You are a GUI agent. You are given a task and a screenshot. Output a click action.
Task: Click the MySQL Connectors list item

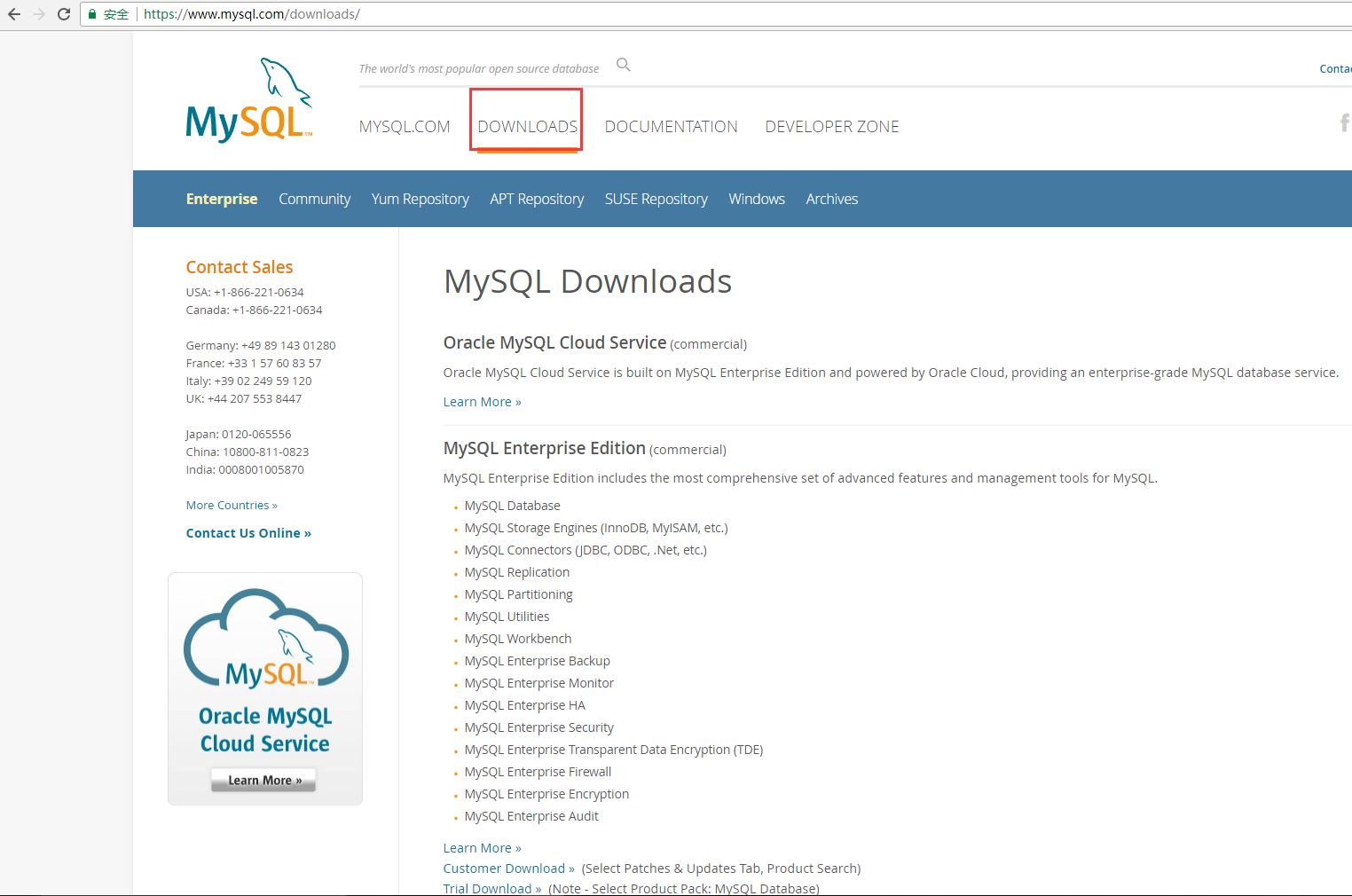click(586, 550)
